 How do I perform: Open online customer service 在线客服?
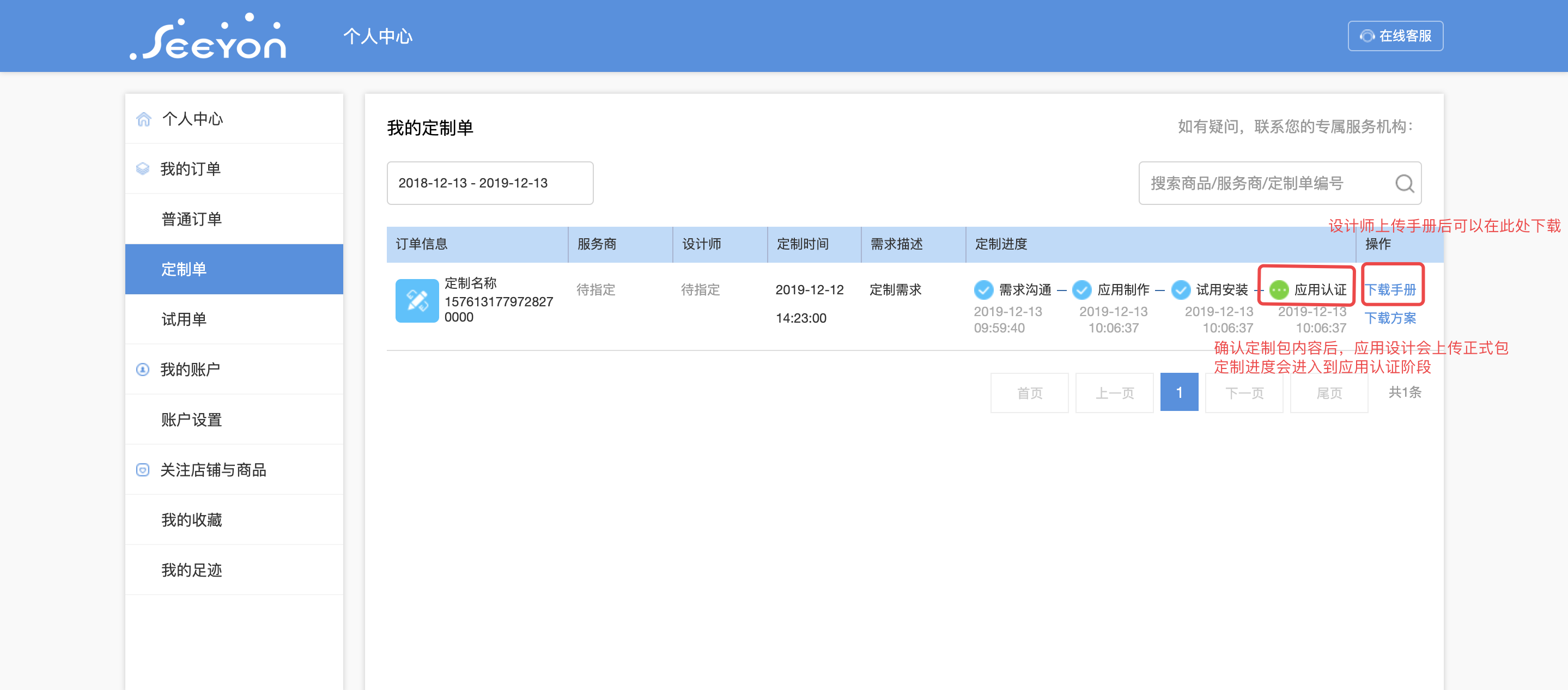pyautogui.click(x=1395, y=36)
